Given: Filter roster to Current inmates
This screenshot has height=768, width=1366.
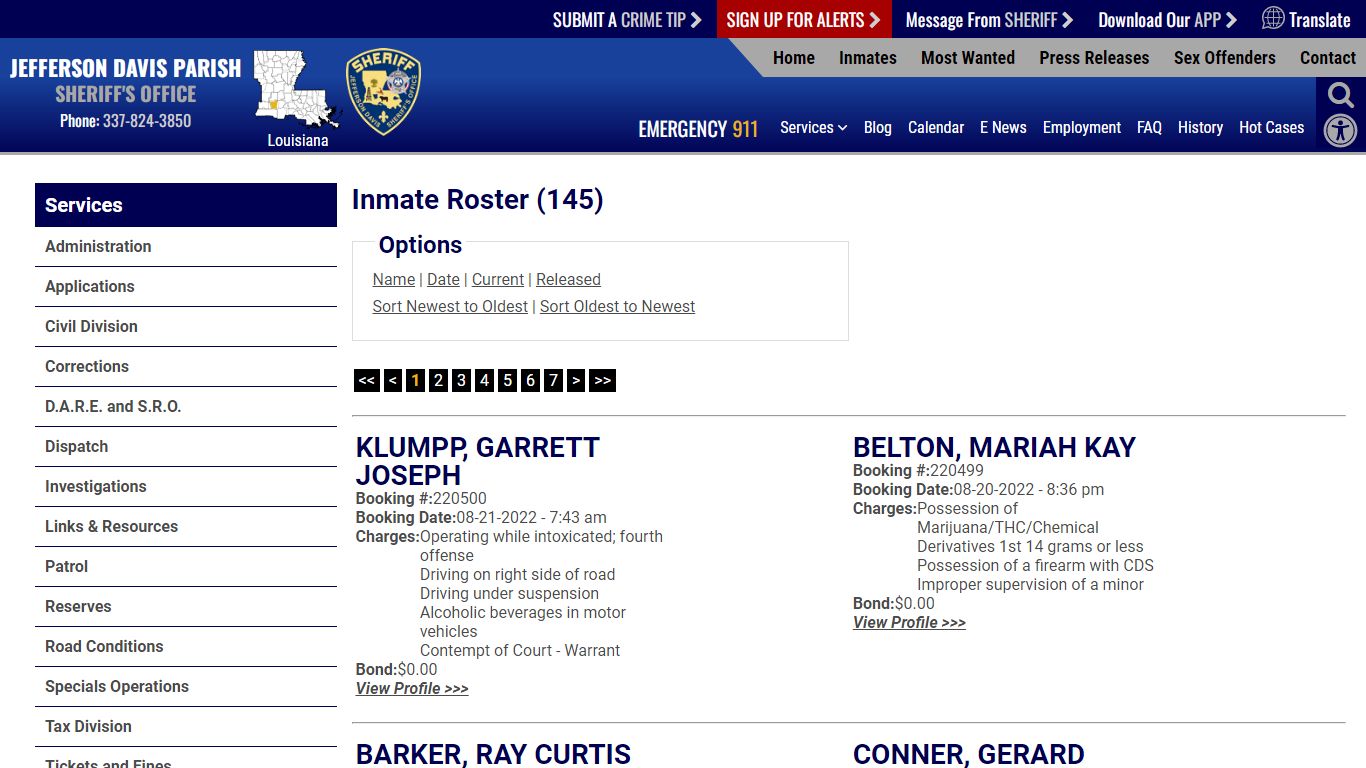Looking at the screenshot, I should coord(498,280).
